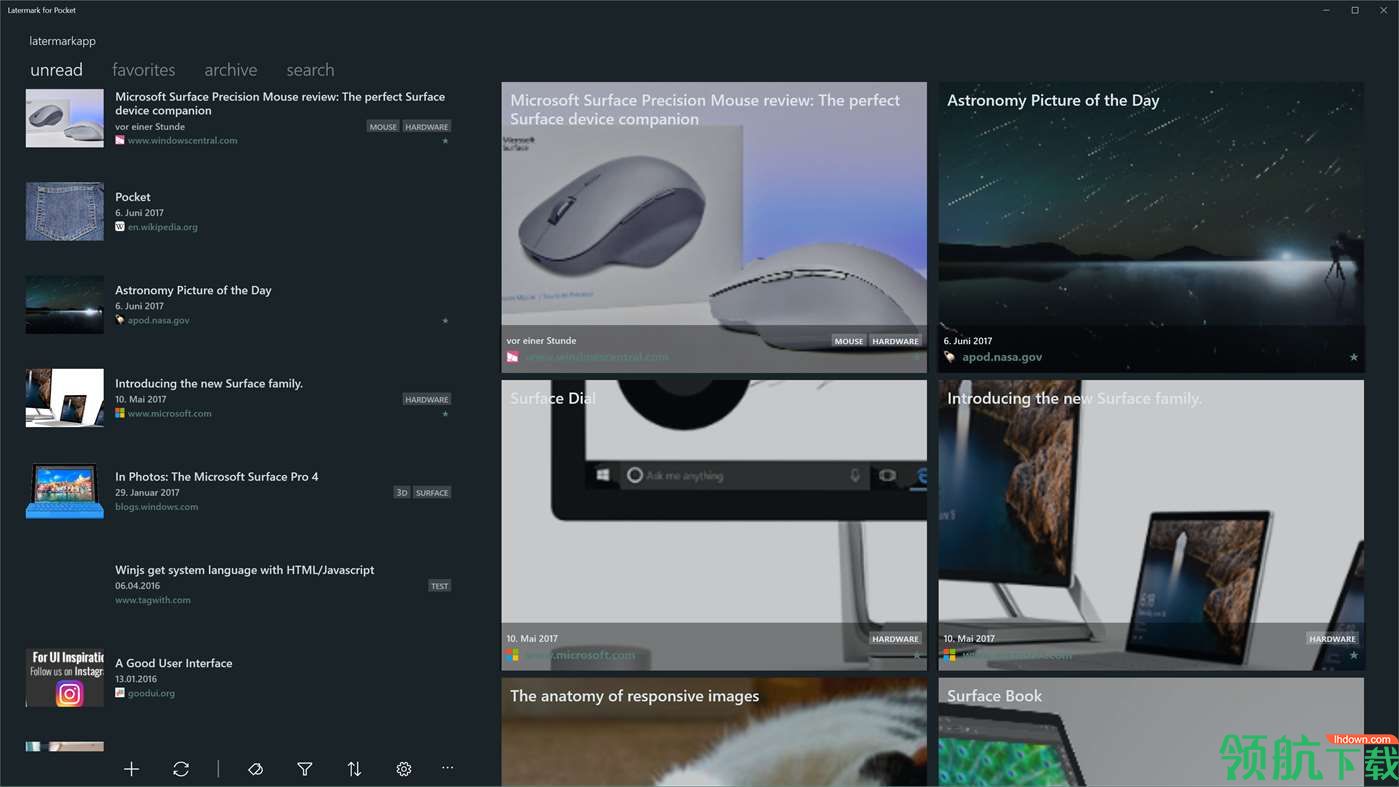Click 'vor einer Stunde' on the first list row
The width and height of the screenshot is (1399, 787).
tap(150, 127)
